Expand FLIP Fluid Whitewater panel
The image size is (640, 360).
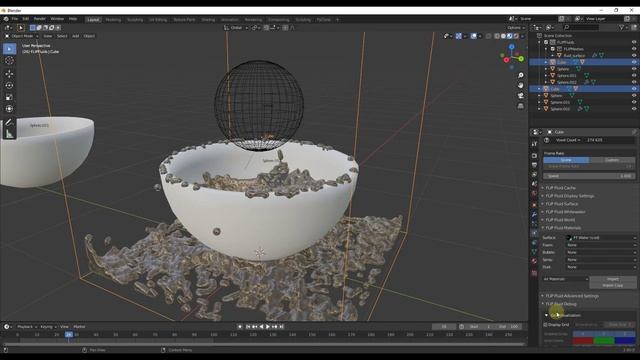(x=565, y=212)
